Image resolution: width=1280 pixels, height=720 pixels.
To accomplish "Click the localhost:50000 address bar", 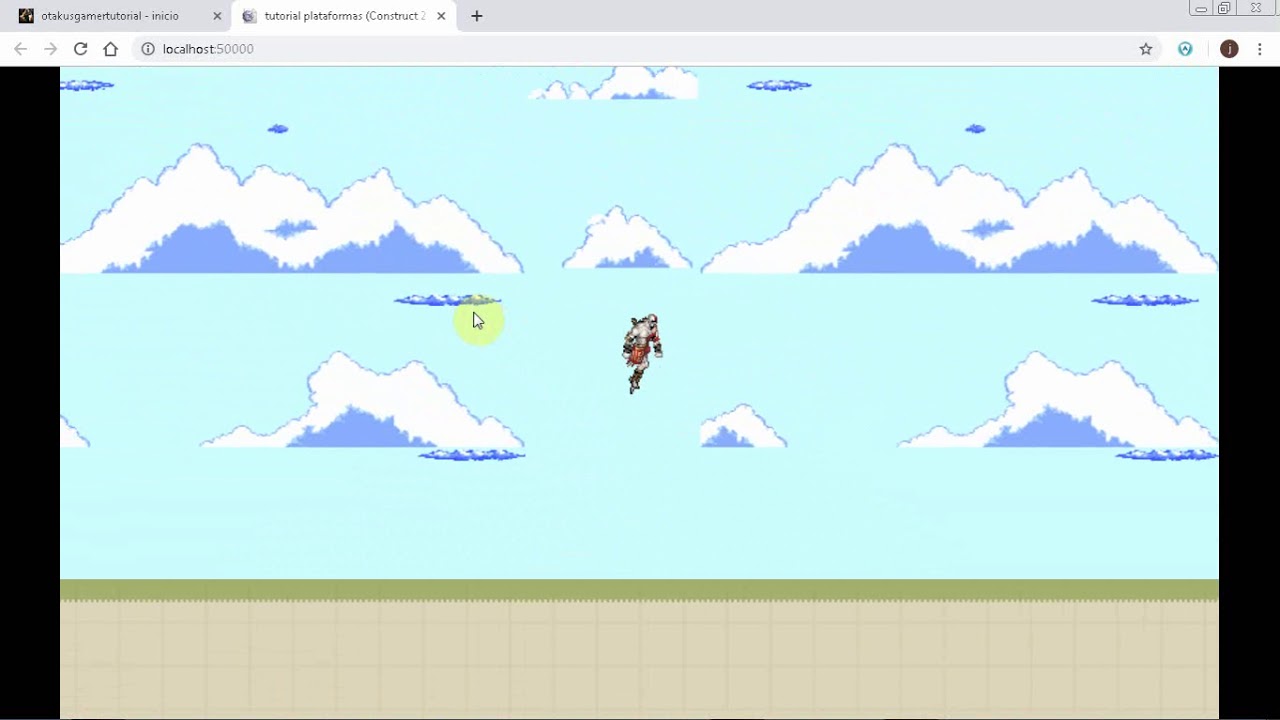I will click(x=646, y=49).
